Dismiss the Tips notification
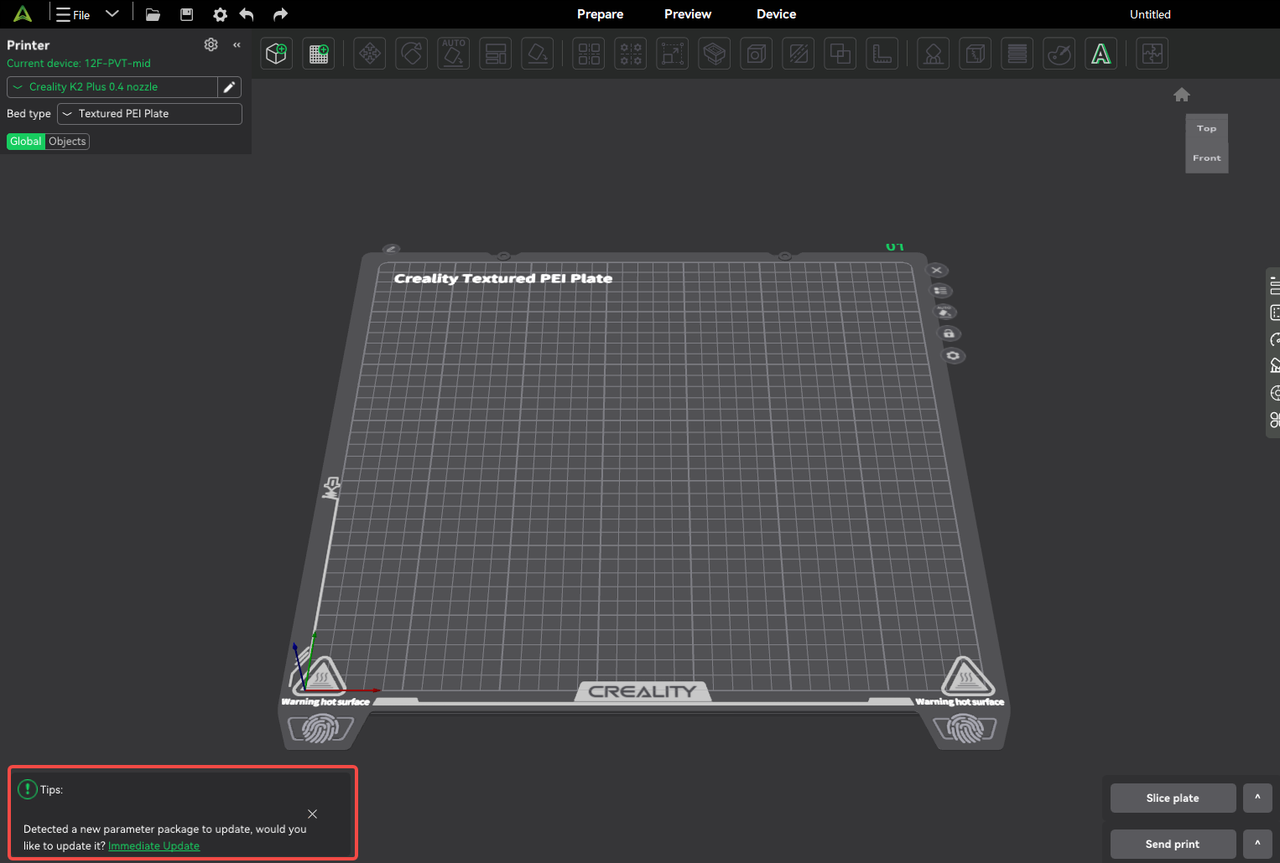Viewport: 1280px width, 863px height. tap(313, 814)
